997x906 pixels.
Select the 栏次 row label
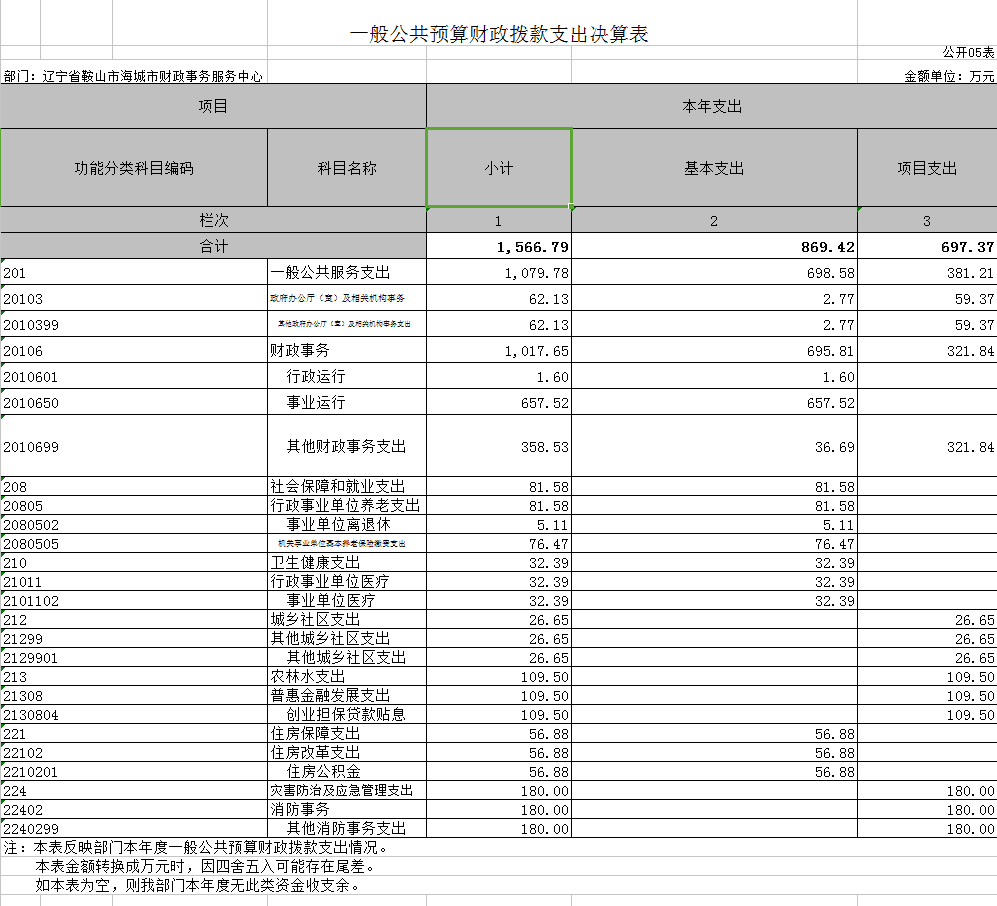tap(213, 220)
